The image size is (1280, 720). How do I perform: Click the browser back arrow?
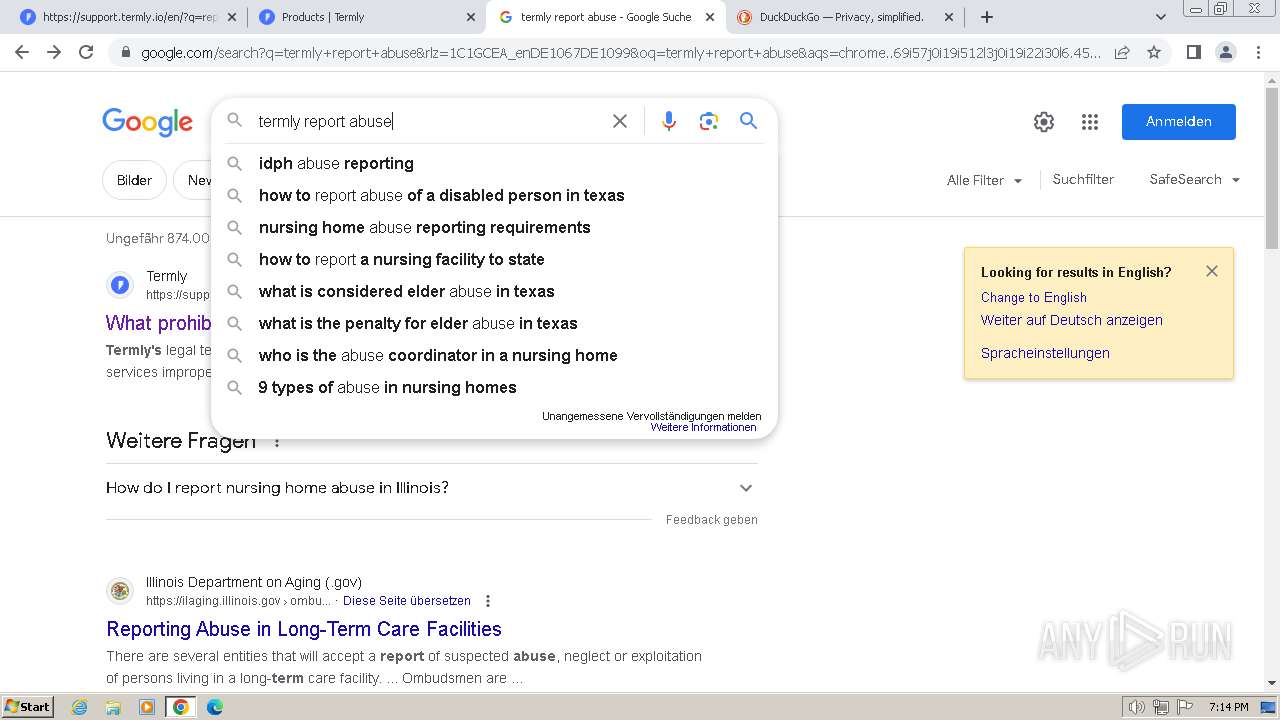click(x=22, y=52)
